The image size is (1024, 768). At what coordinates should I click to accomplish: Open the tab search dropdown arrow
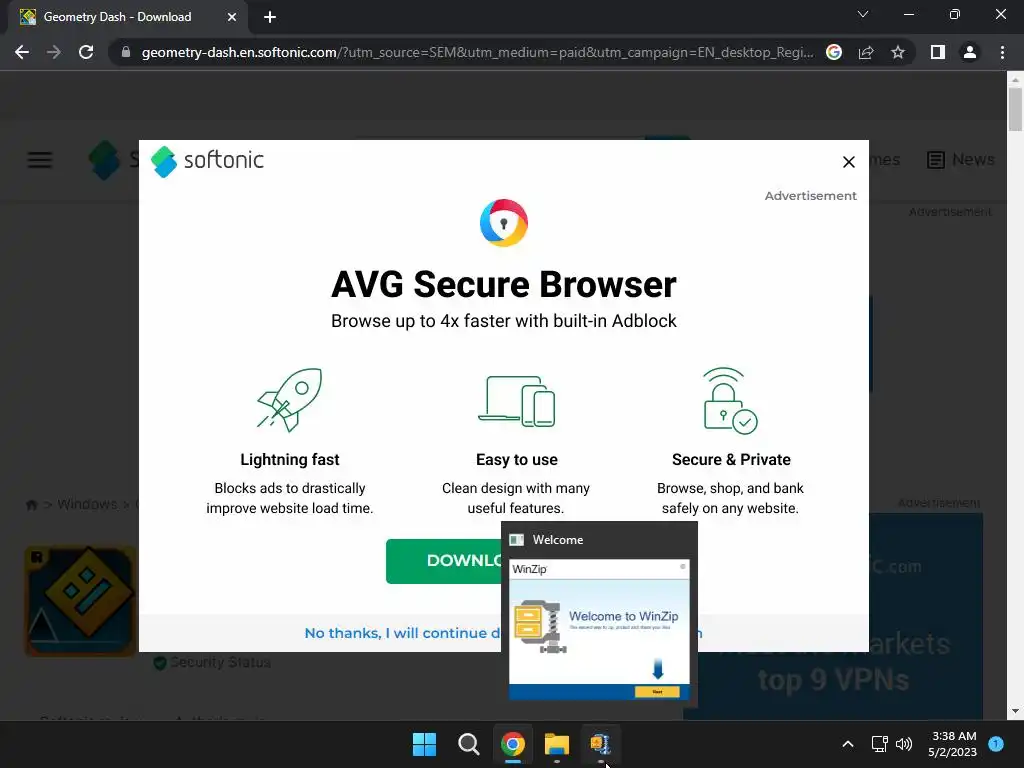click(863, 14)
